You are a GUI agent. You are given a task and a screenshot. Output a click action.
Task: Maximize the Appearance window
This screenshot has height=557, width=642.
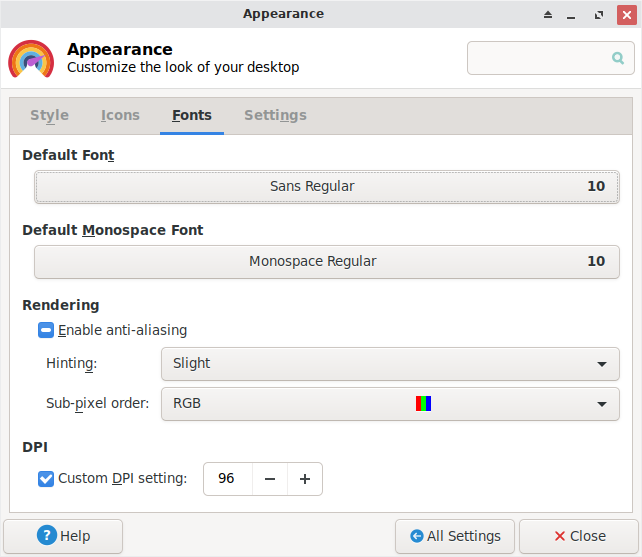click(x=599, y=15)
